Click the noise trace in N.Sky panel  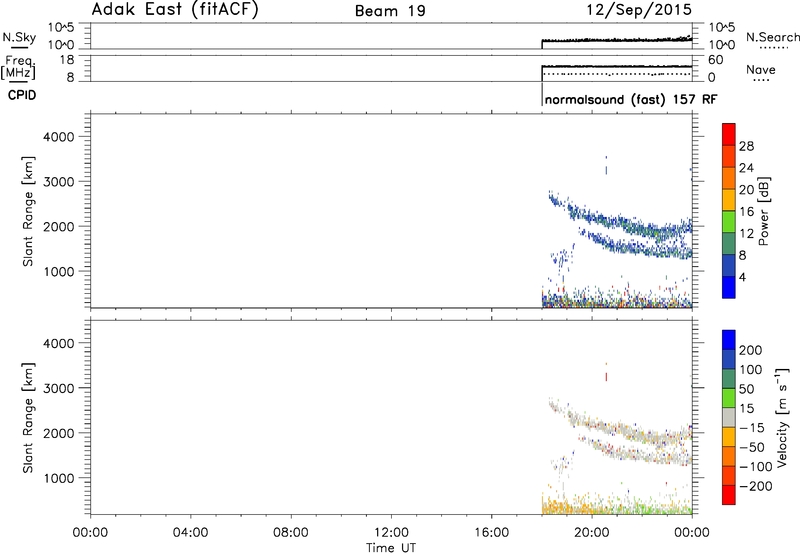click(616, 40)
